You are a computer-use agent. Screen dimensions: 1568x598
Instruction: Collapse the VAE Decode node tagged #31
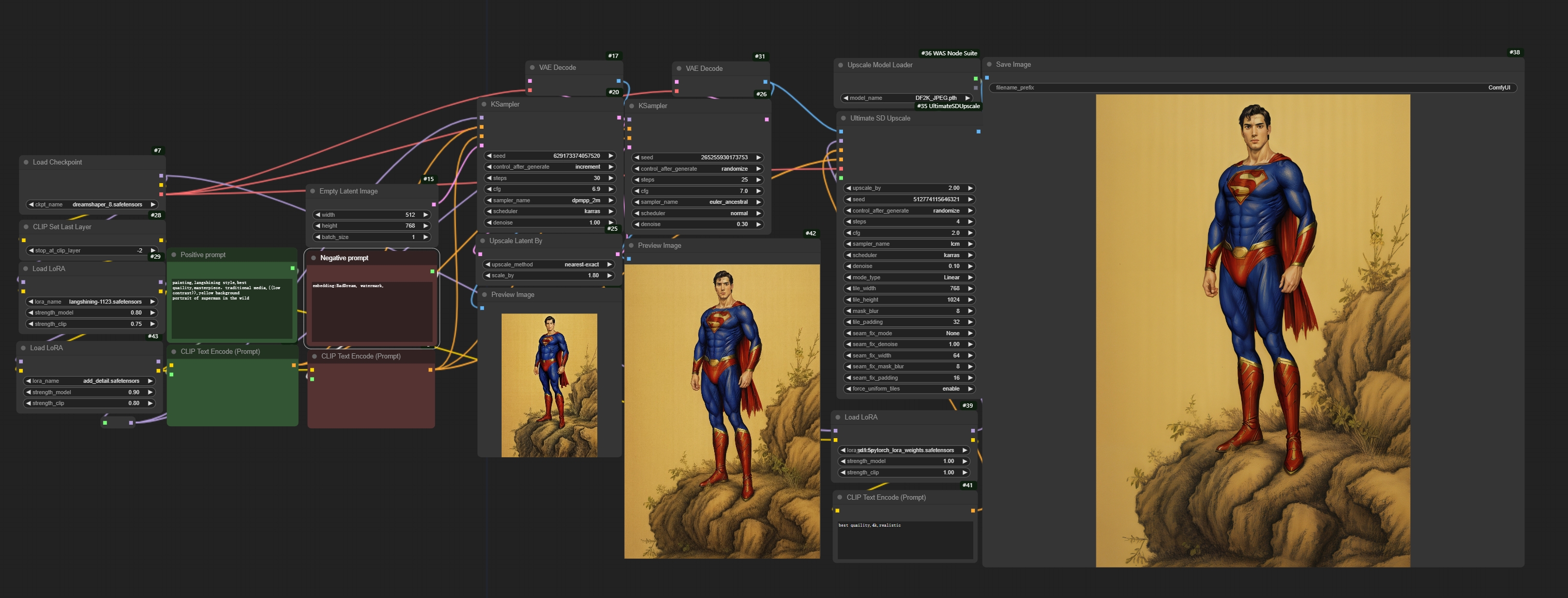pyautogui.click(x=680, y=68)
